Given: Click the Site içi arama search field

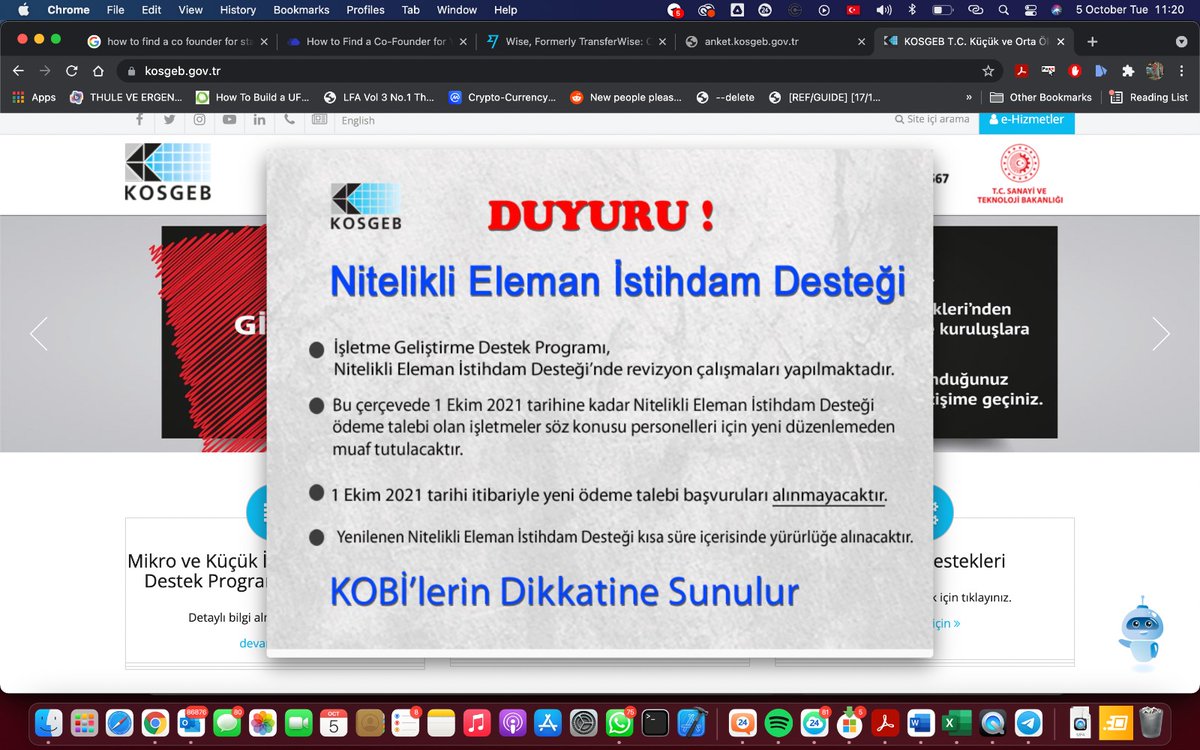Looking at the screenshot, I should (x=933, y=119).
